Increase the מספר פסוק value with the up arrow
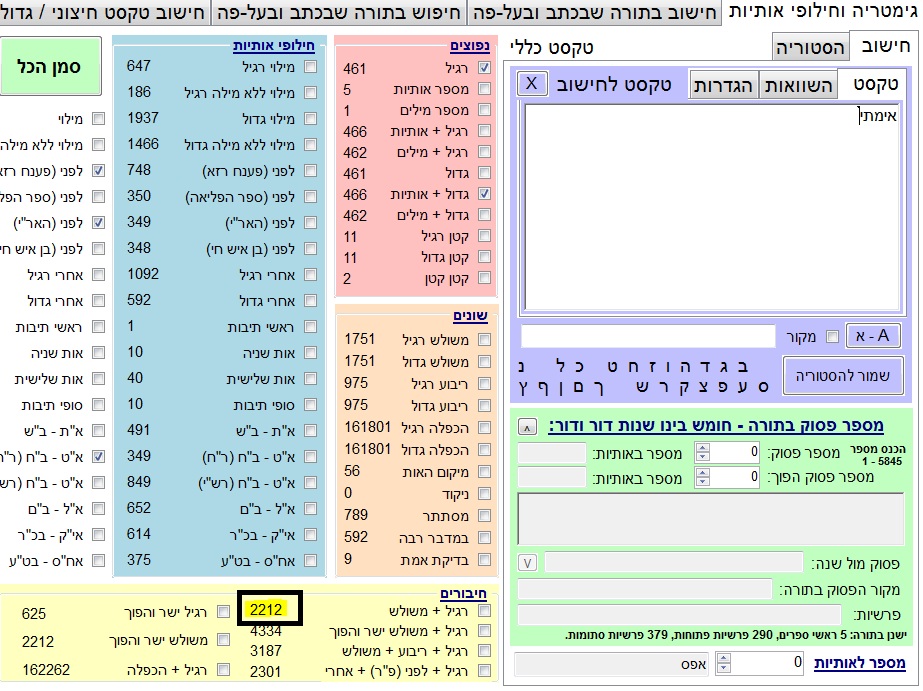Image resolution: width=923 pixels, height=691 pixels. (x=702, y=447)
